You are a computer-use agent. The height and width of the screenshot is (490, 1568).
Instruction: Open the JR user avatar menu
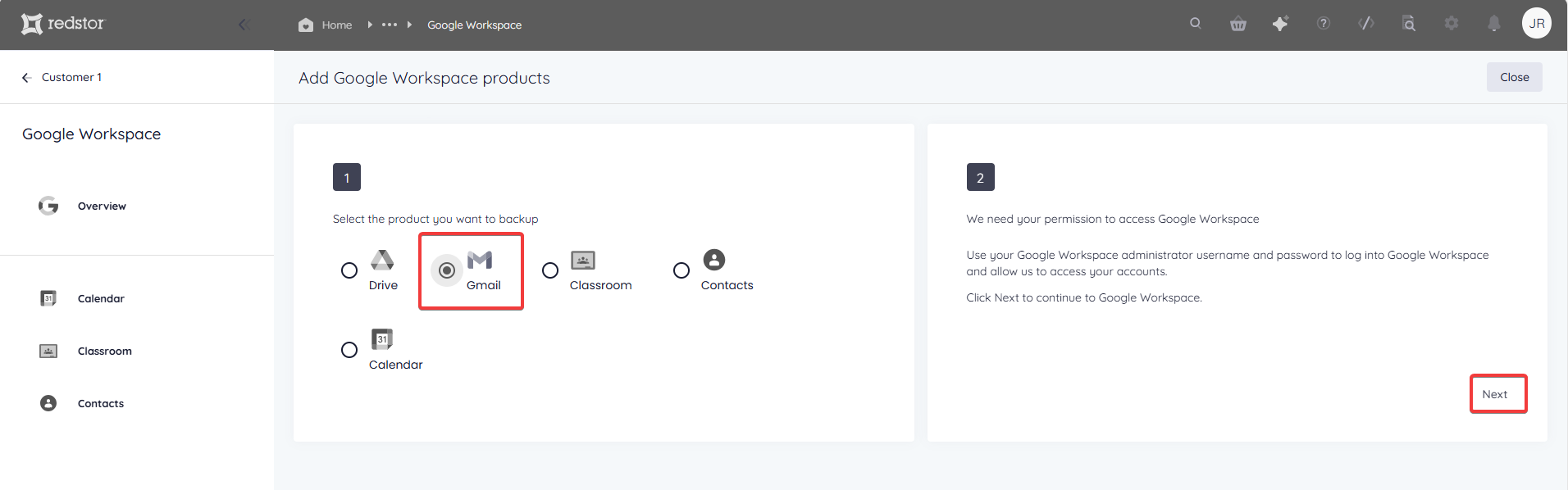1537,23
